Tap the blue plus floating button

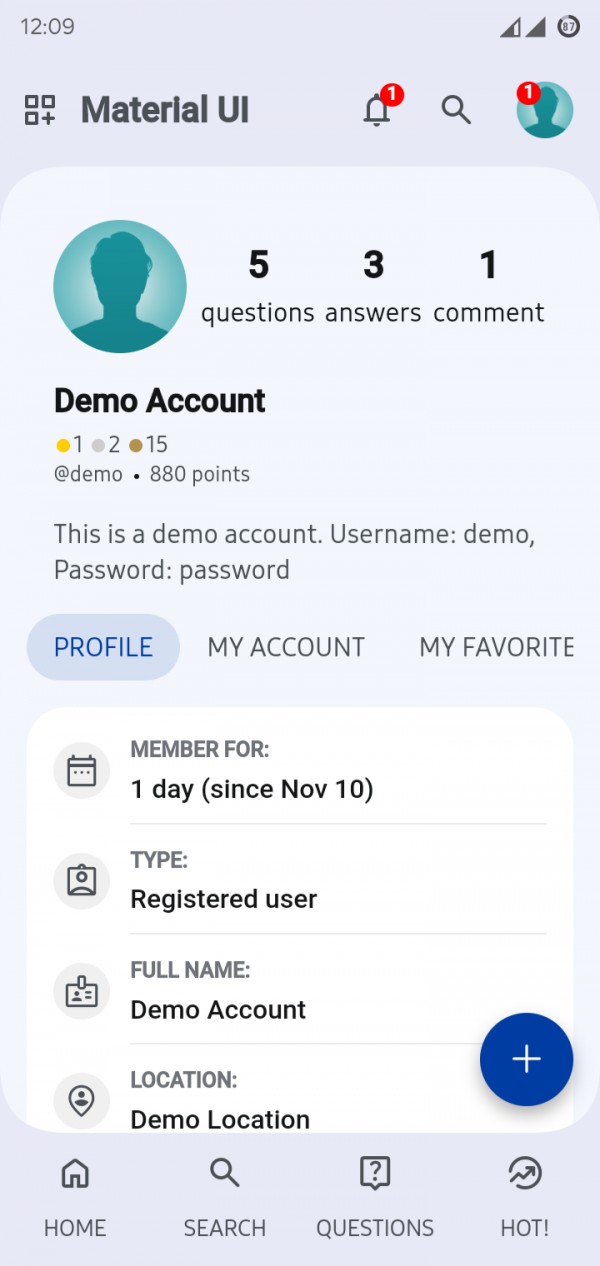[x=526, y=1059]
